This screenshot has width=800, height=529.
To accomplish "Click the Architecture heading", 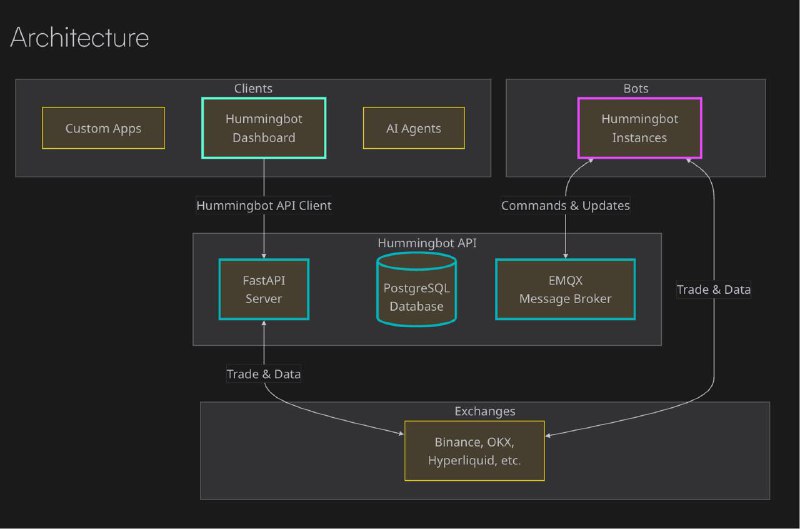I will [x=79, y=38].
